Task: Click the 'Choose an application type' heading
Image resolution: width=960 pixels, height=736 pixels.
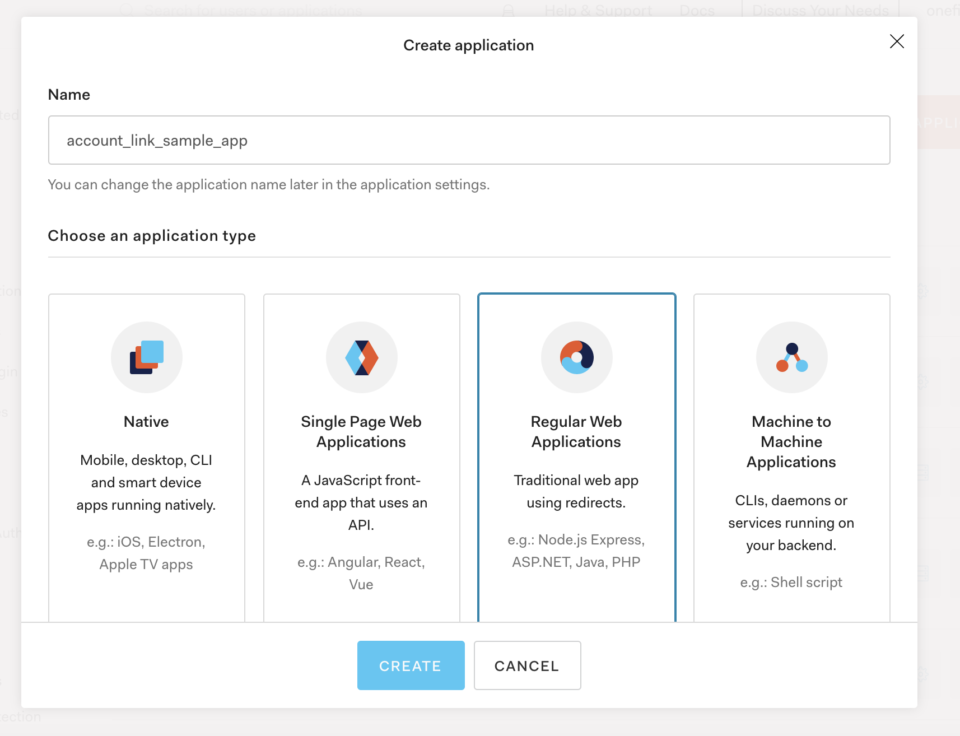Action: pos(152,236)
